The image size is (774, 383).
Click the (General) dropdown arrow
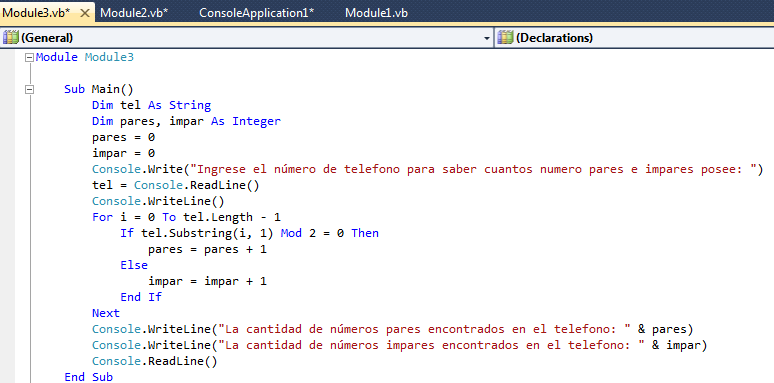coord(487,38)
